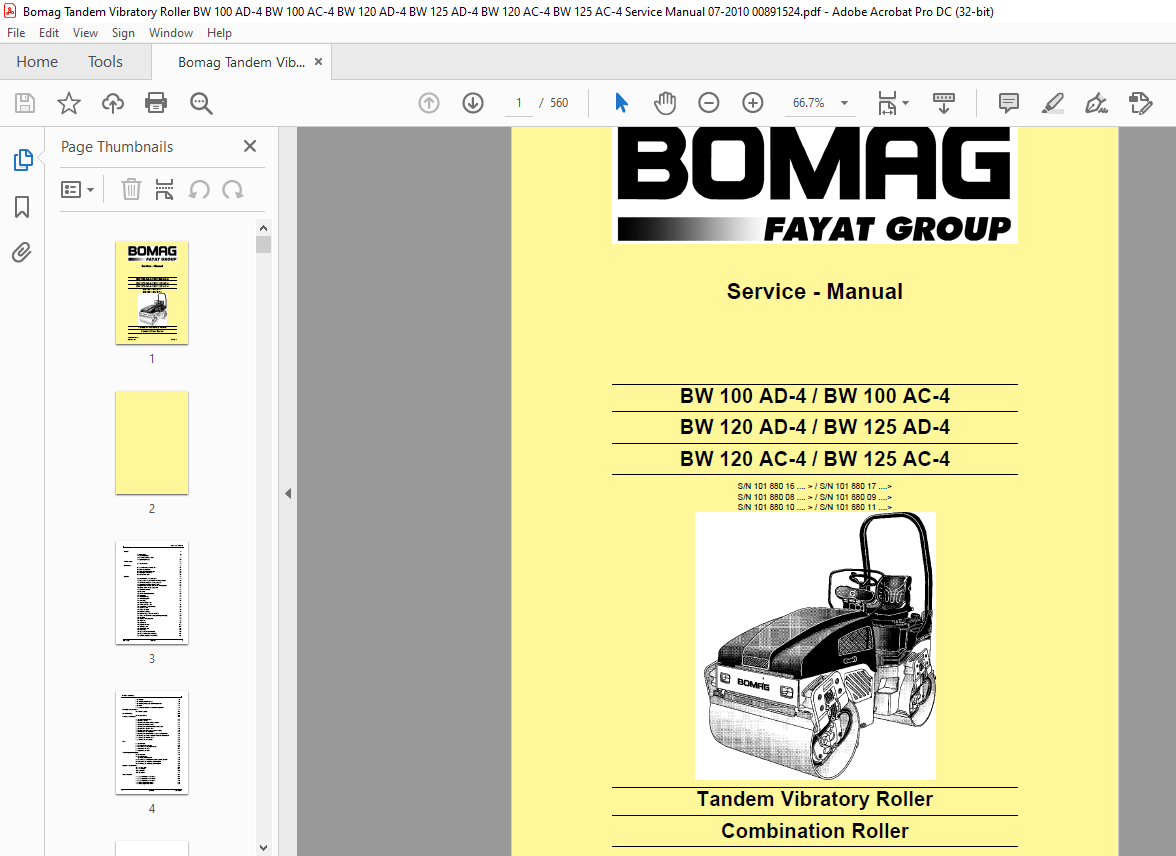Viewport: 1176px width, 856px height.
Task: Collapse the navigation pane with arrow
Action: (x=288, y=494)
